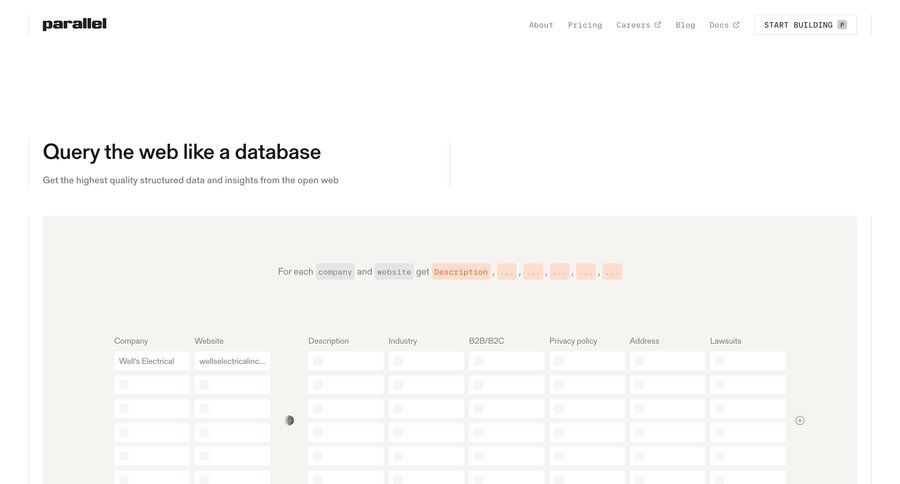This screenshot has width=900, height=484.
Task: Select the wellselectricalinc website cell
Action: pos(232,361)
